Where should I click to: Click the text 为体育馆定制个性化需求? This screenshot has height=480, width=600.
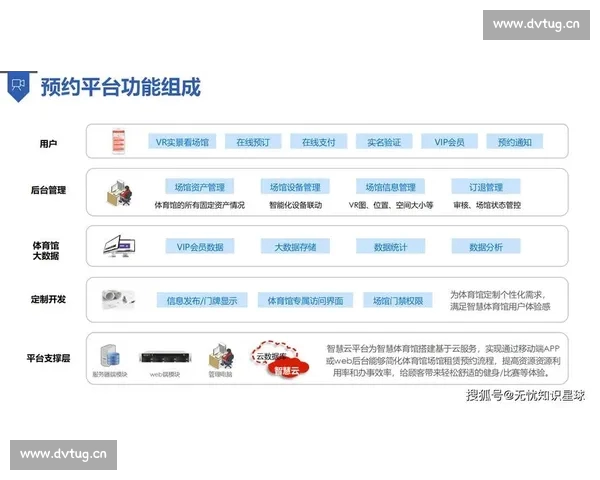click(x=497, y=295)
